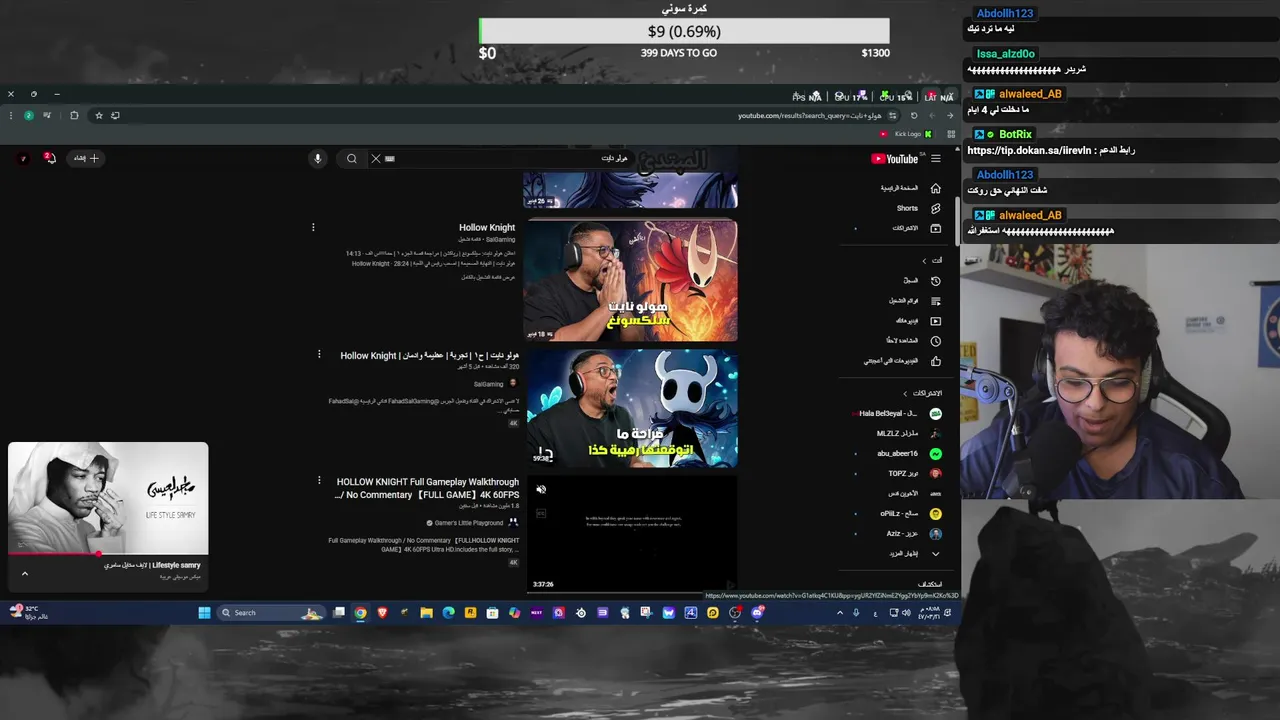Viewport: 1280px width, 720px height.
Task: Start voice search with the microphone
Action: click(x=318, y=158)
